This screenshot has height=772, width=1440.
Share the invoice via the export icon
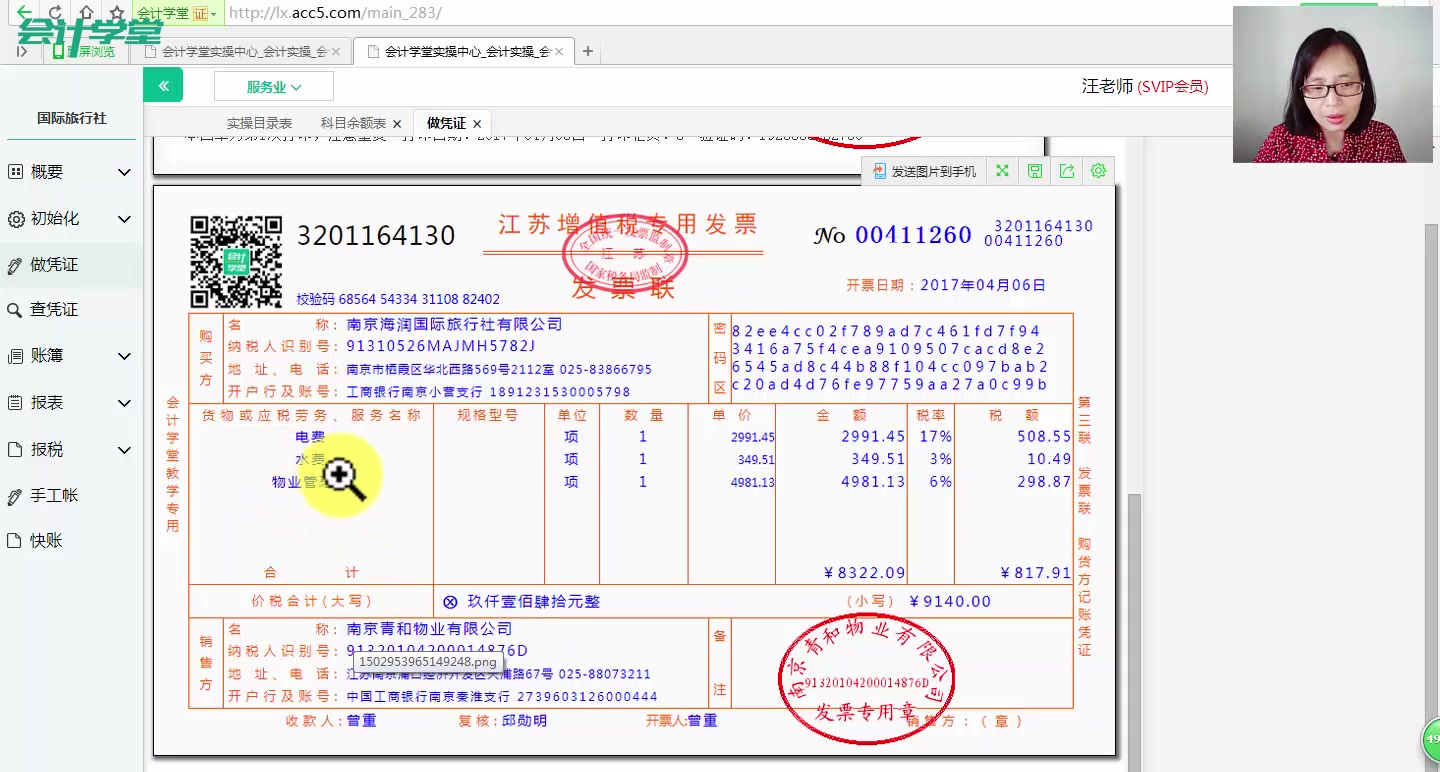pyautogui.click(x=1066, y=171)
